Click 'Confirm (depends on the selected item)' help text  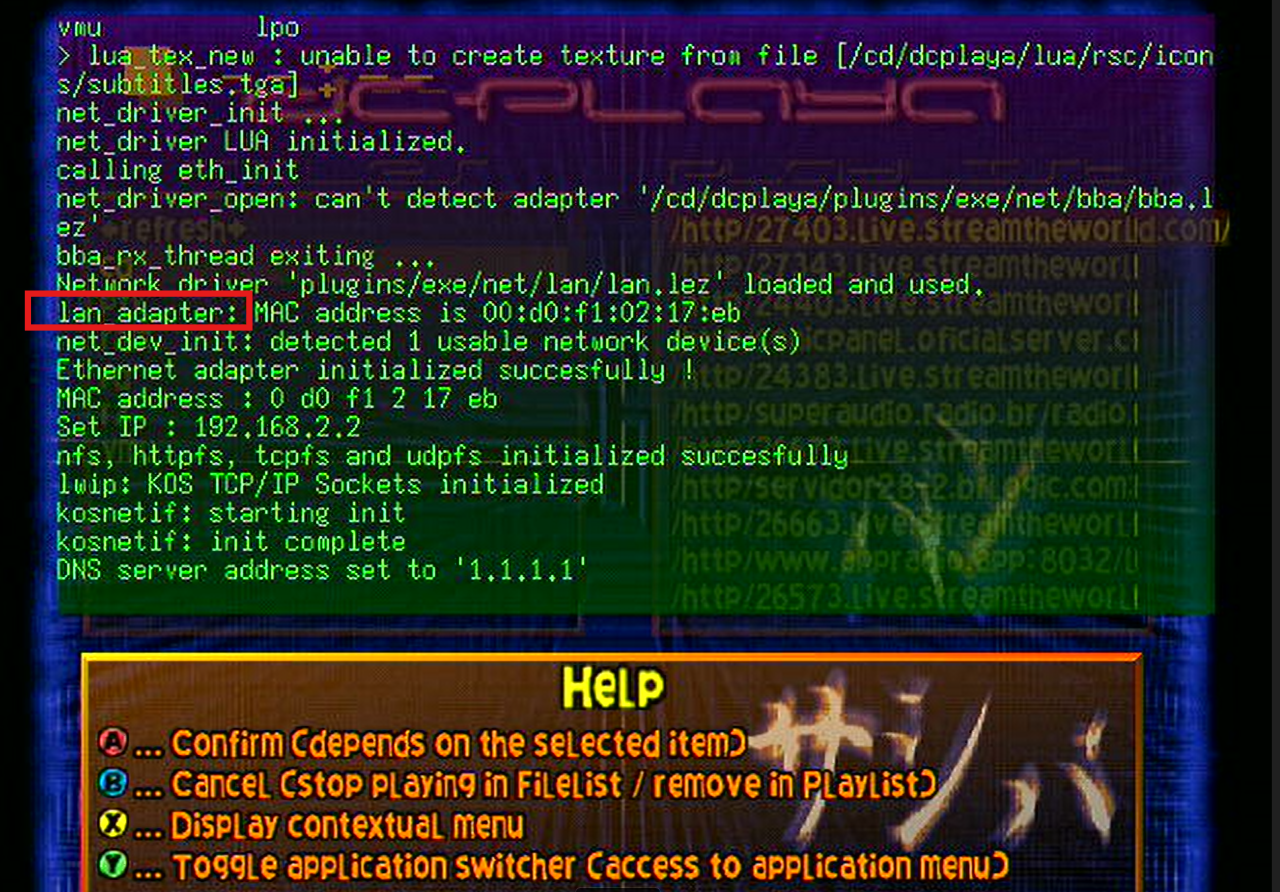[x=459, y=743]
